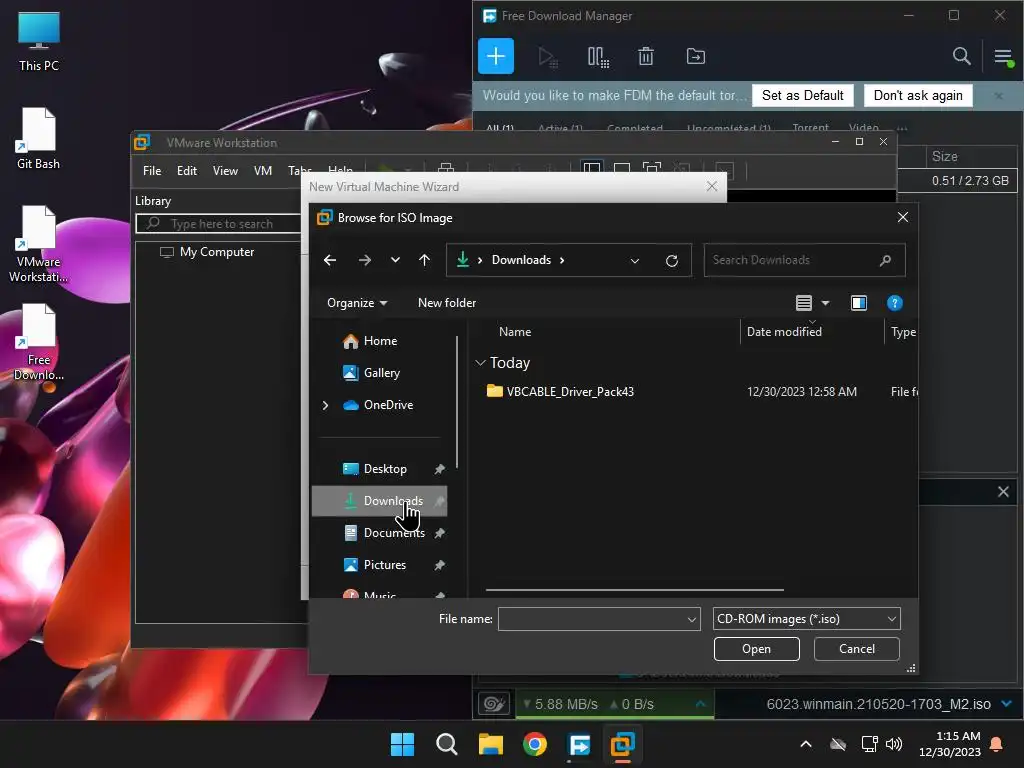Click the File name input field
Image resolution: width=1024 pixels, height=768 pixels.
pyautogui.click(x=592, y=619)
